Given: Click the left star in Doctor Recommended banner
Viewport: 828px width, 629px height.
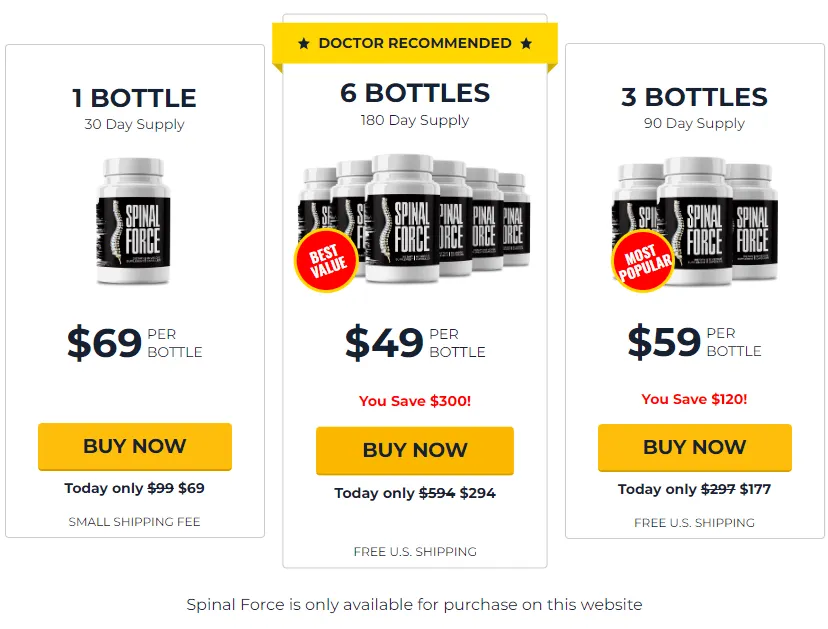Looking at the screenshot, I should coord(304,43).
